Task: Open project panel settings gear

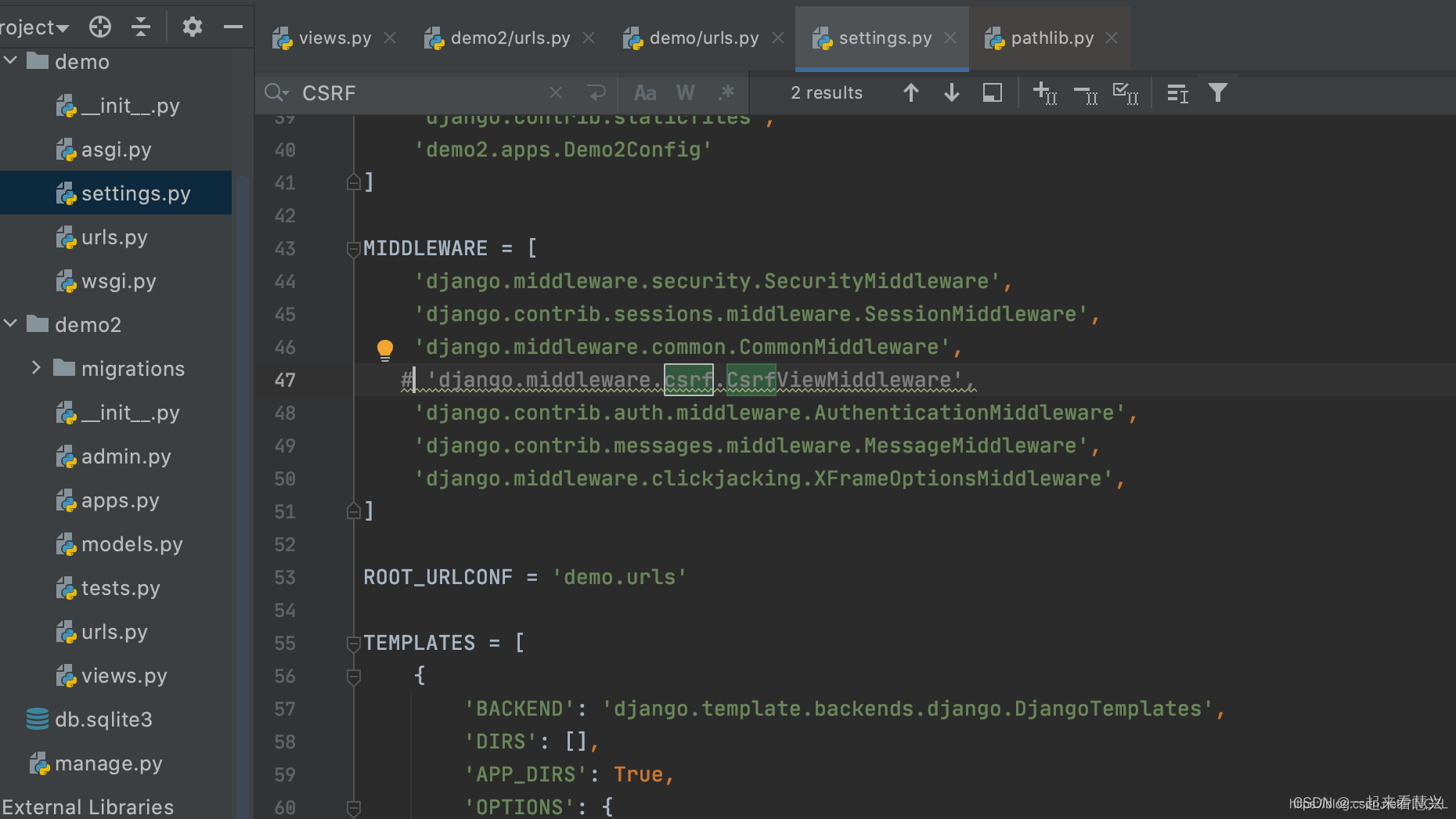Action: click(x=192, y=27)
